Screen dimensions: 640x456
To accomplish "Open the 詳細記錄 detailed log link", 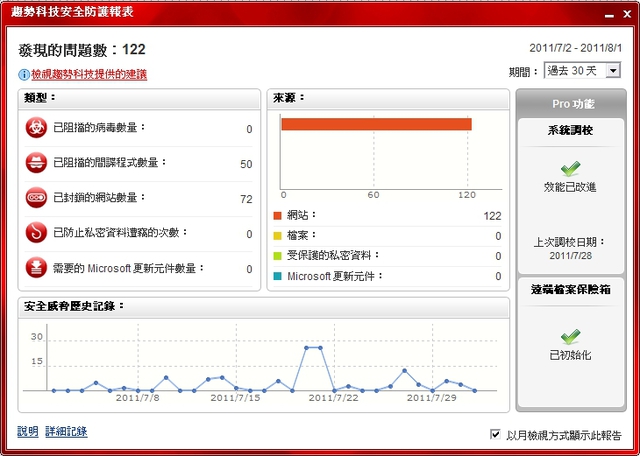I will [66, 432].
